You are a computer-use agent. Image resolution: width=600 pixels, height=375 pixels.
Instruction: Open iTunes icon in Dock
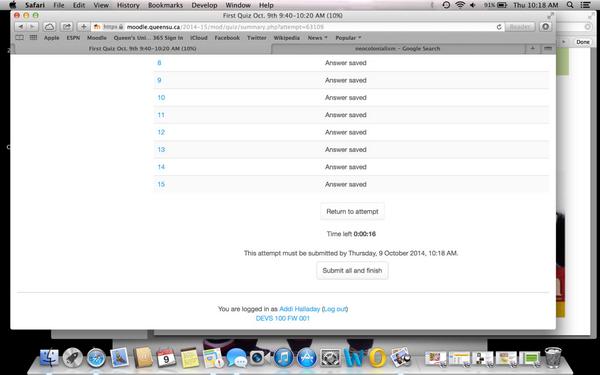point(284,358)
